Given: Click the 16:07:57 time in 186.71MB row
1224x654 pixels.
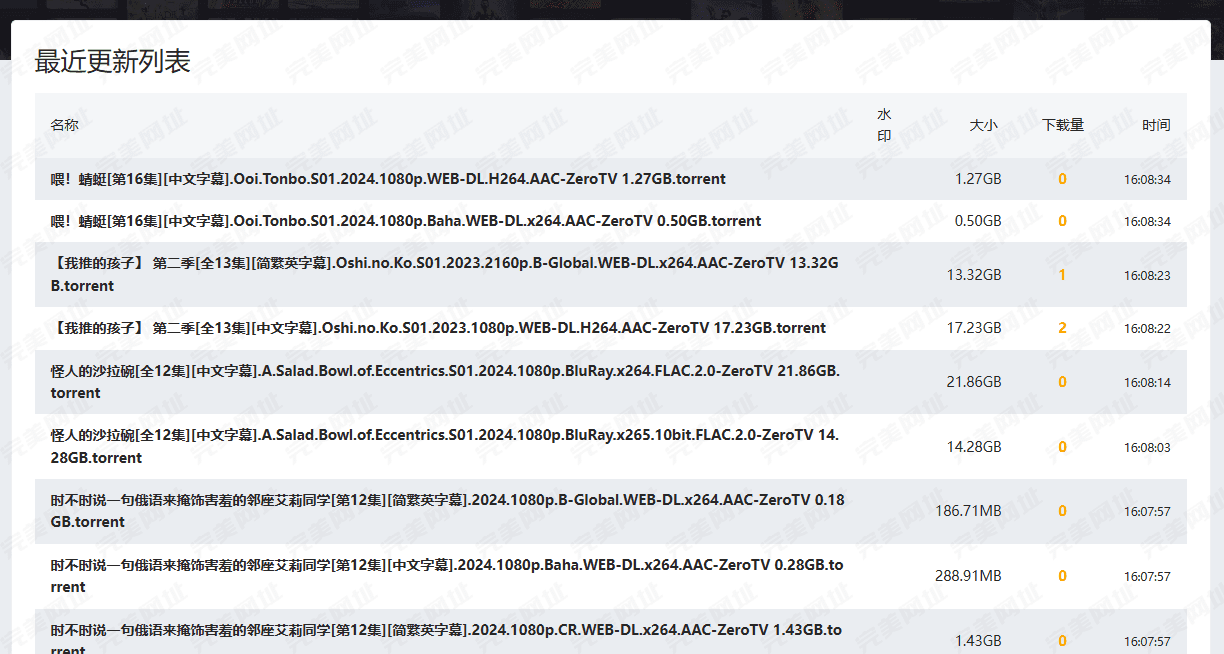Looking at the screenshot, I should pos(1147,512).
